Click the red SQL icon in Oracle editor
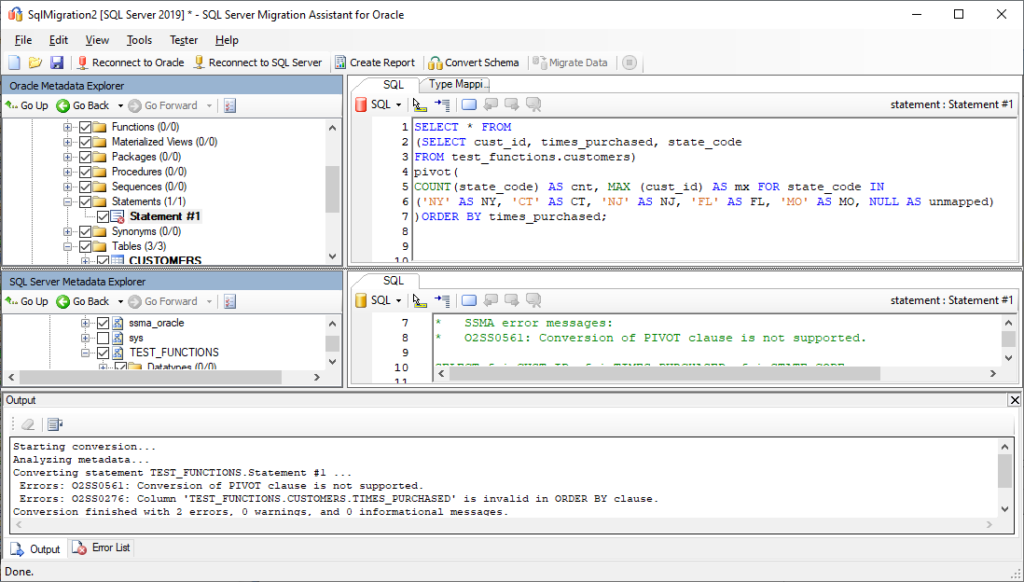Viewport: 1024px width, 582px height. [360, 105]
